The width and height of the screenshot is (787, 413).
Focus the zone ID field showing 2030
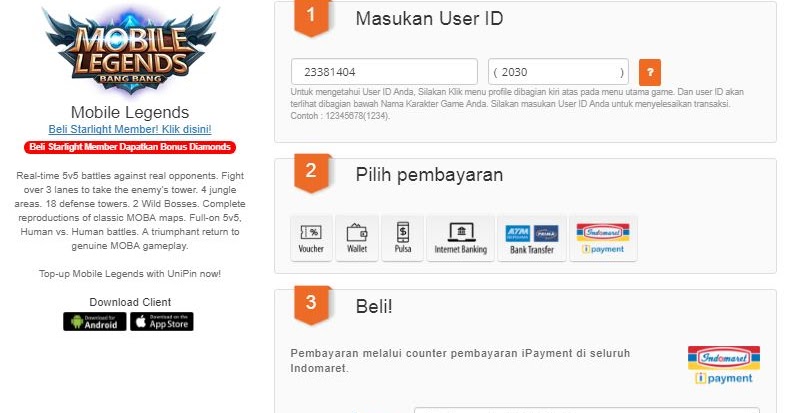coord(558,72)
